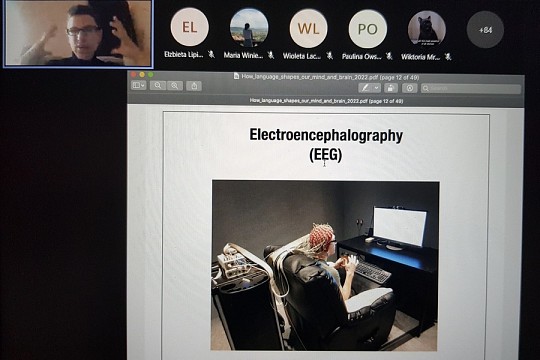Click the EEG lab photo on slide

pos(325,265)
